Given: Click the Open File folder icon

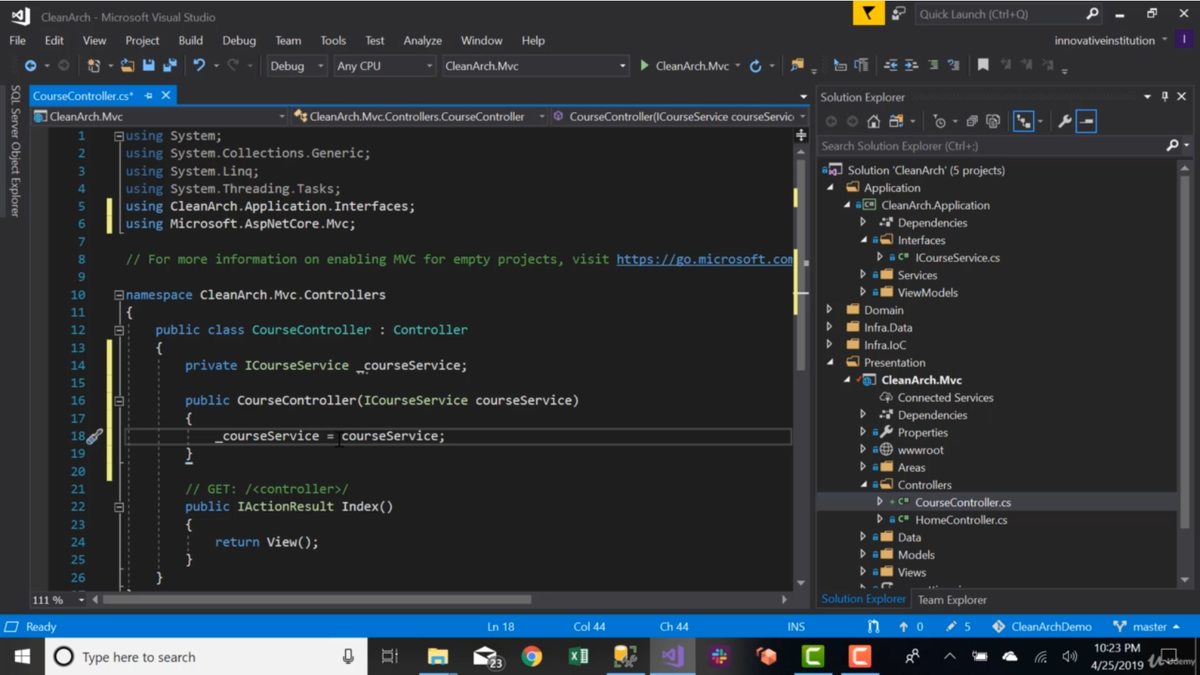Looking at the screenshot, I should 127,66.
